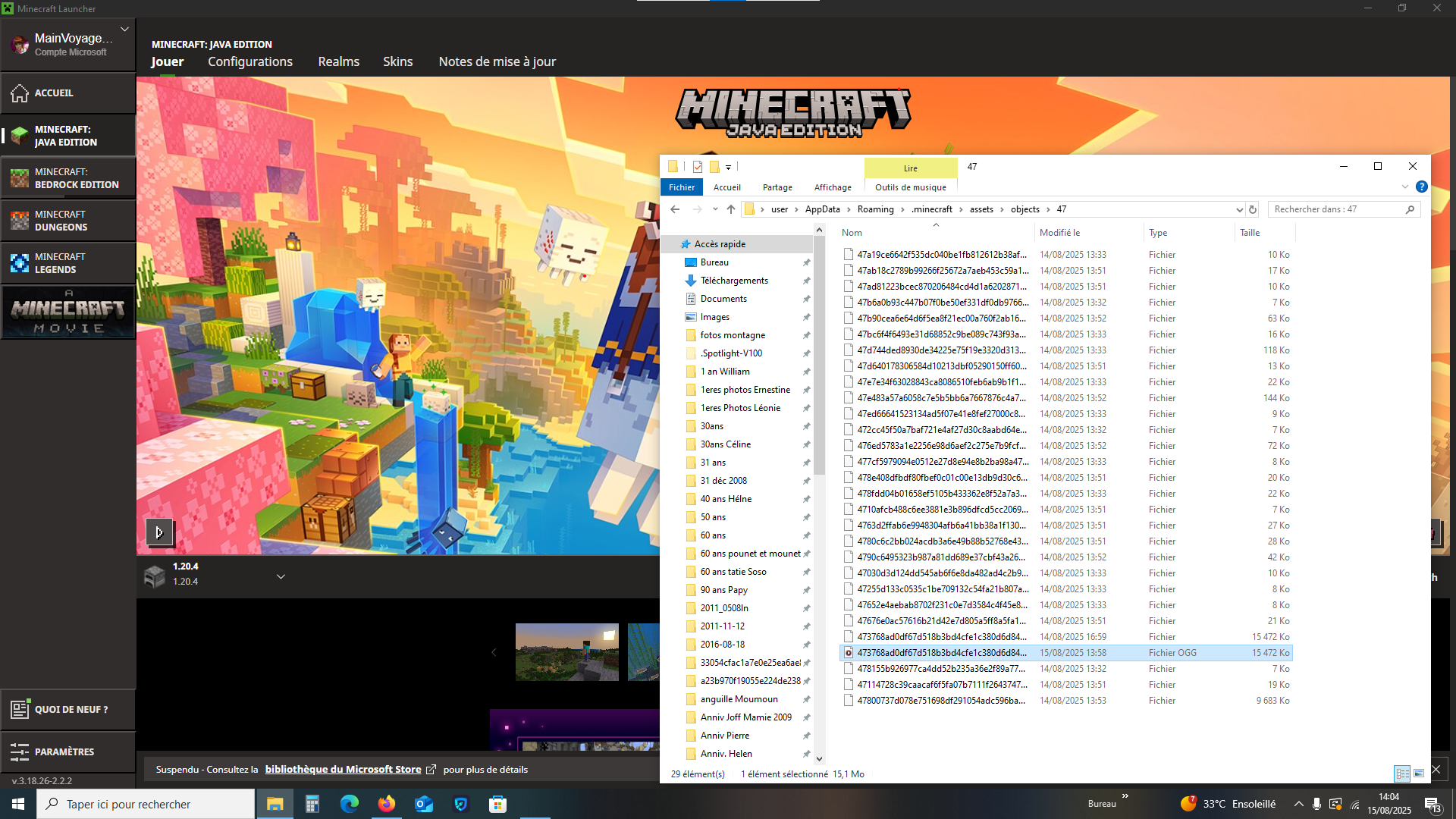The height and width of the screenshot is (819, 1456).
Task: Open Calculator from taskbar
Action: 312,804
